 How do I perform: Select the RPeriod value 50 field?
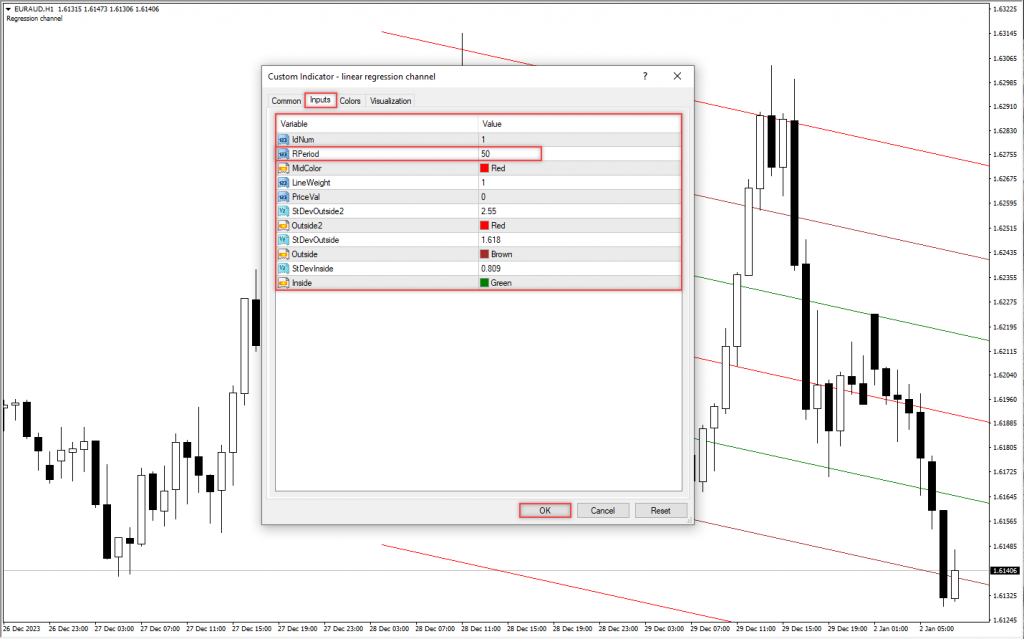click(510, 154)
